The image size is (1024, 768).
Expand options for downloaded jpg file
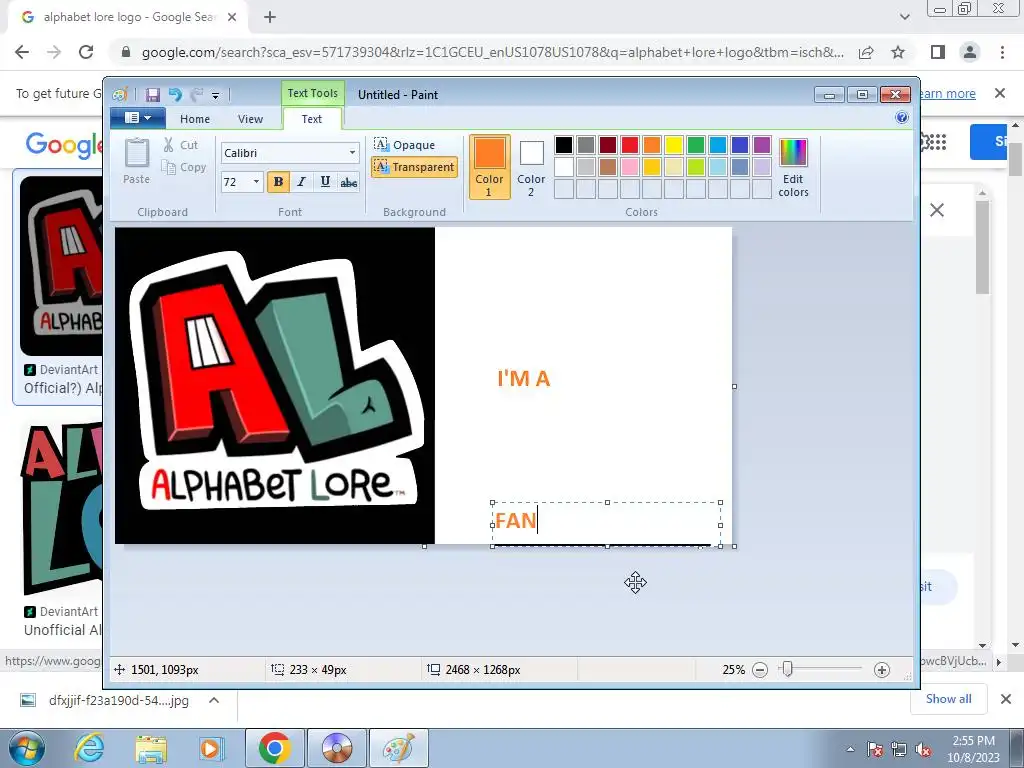[214, 701]
